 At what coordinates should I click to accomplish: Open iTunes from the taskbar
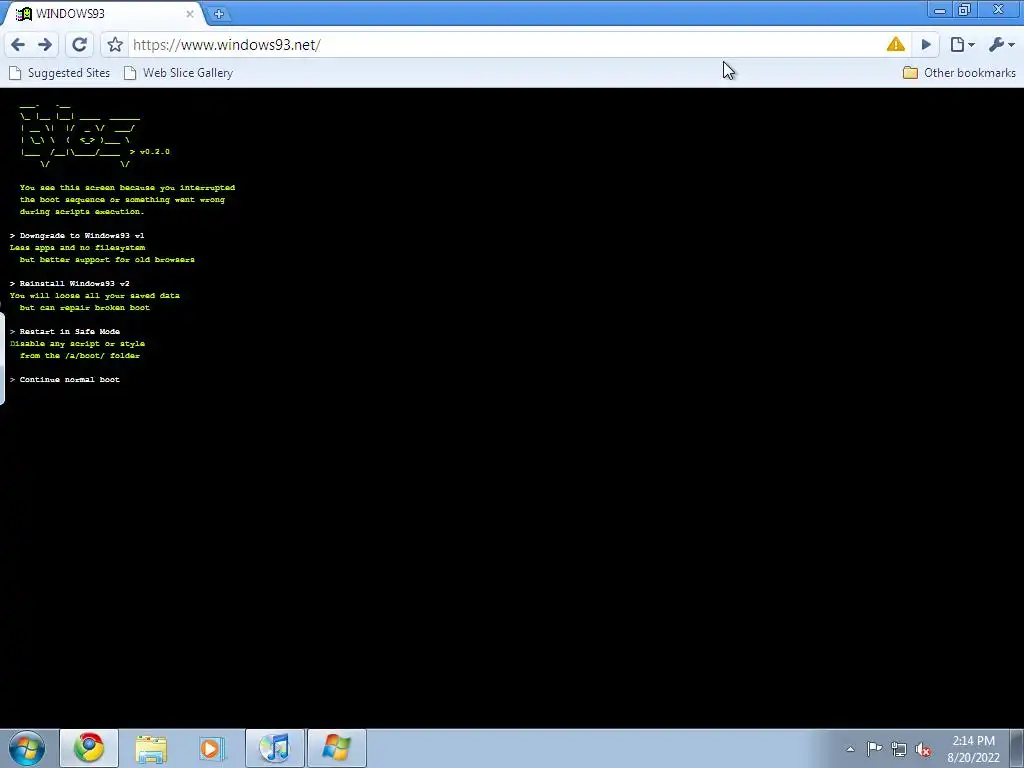274,748
